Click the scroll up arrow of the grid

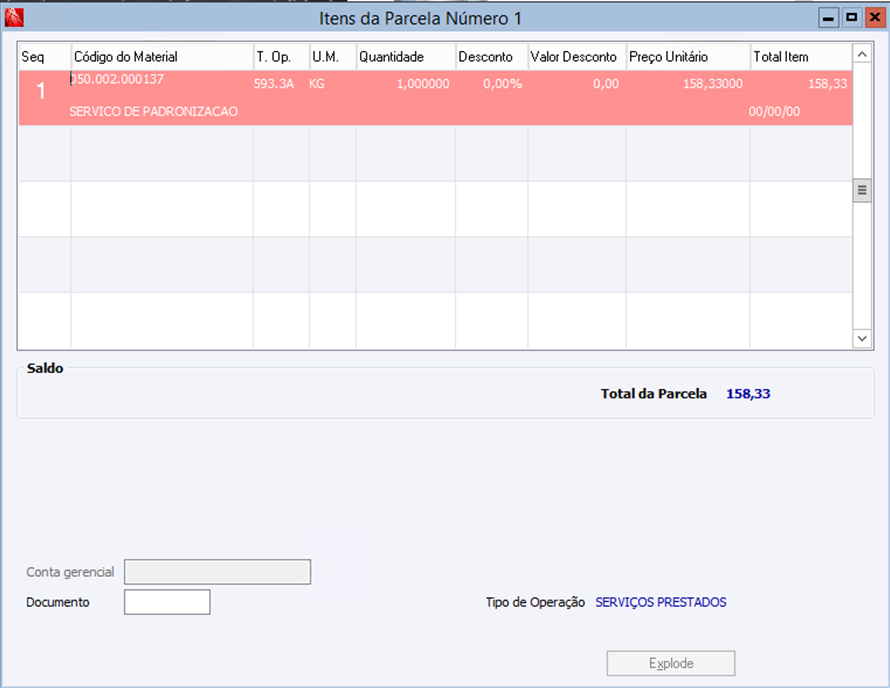[862, 54]
